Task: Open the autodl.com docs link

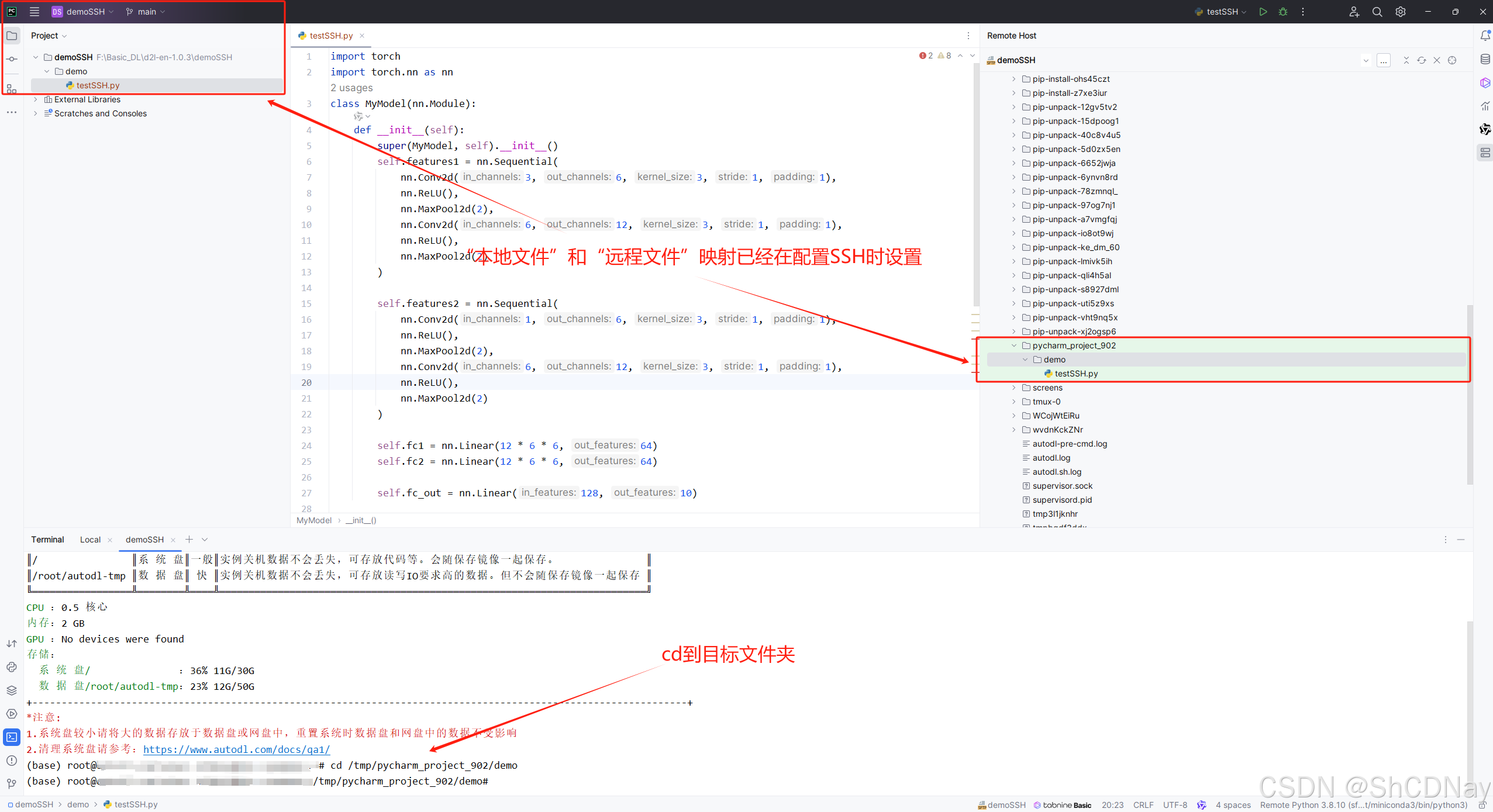Action: pos(236,749)
